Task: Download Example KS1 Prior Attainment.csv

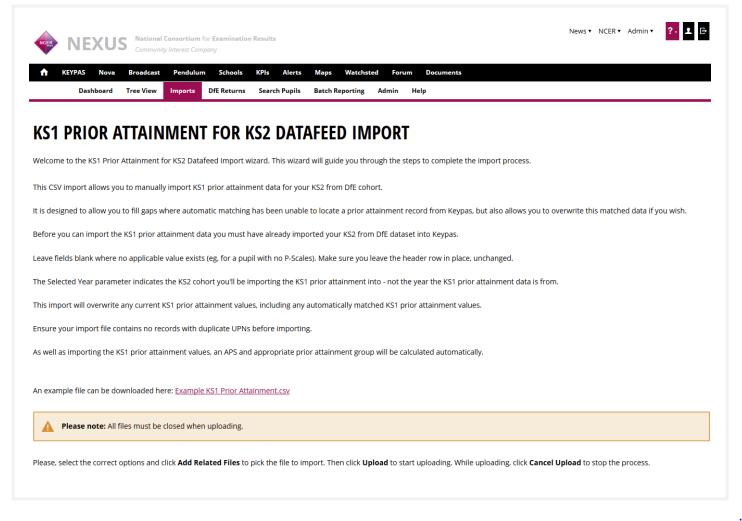Action: (x=232, y=390)
